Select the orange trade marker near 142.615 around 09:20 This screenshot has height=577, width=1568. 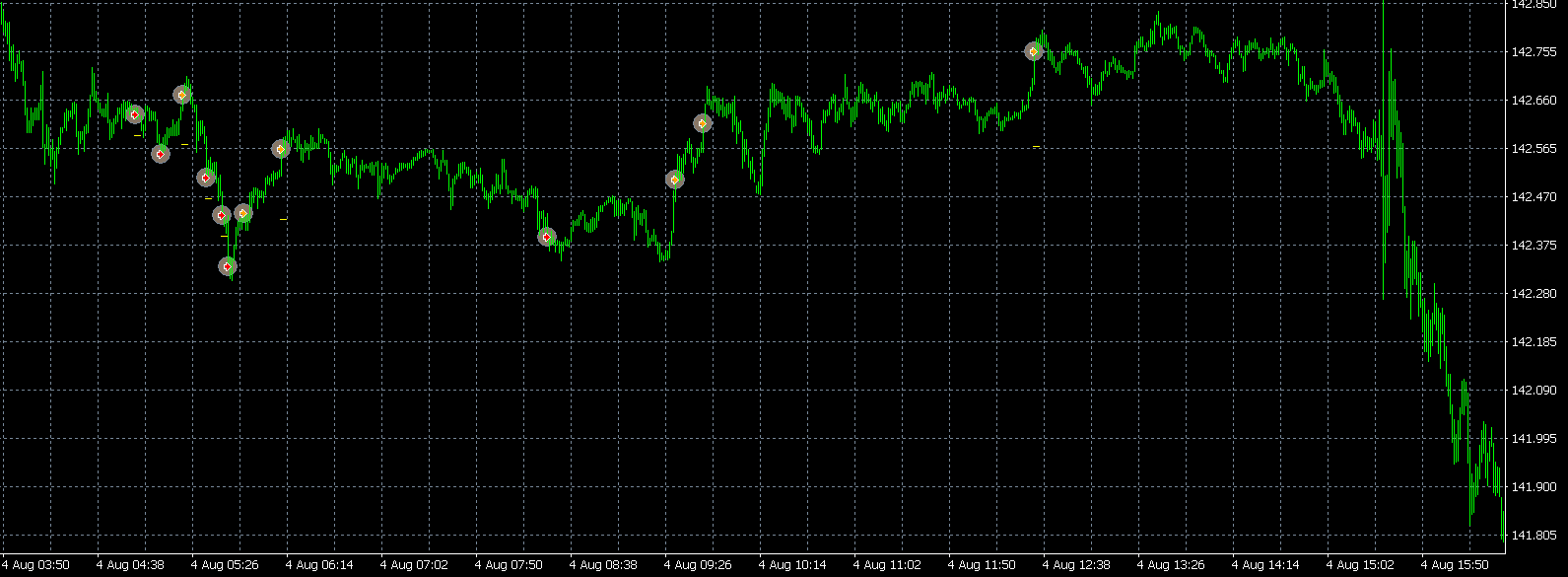[x=703, y=123]
